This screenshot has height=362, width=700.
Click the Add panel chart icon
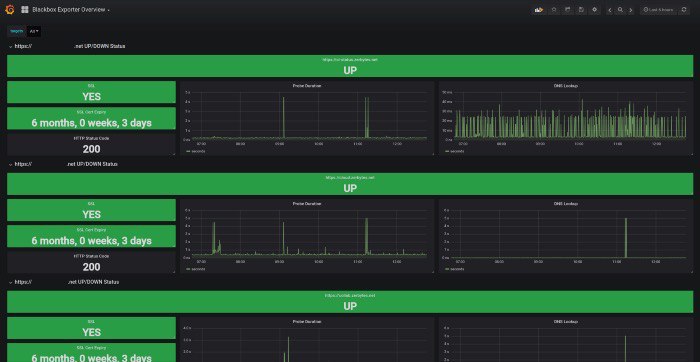tap(539, 9)
